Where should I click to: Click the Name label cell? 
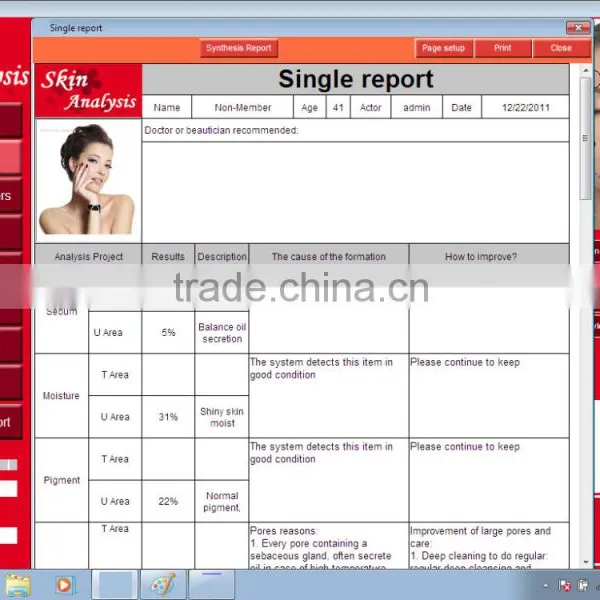click(166, 108)
